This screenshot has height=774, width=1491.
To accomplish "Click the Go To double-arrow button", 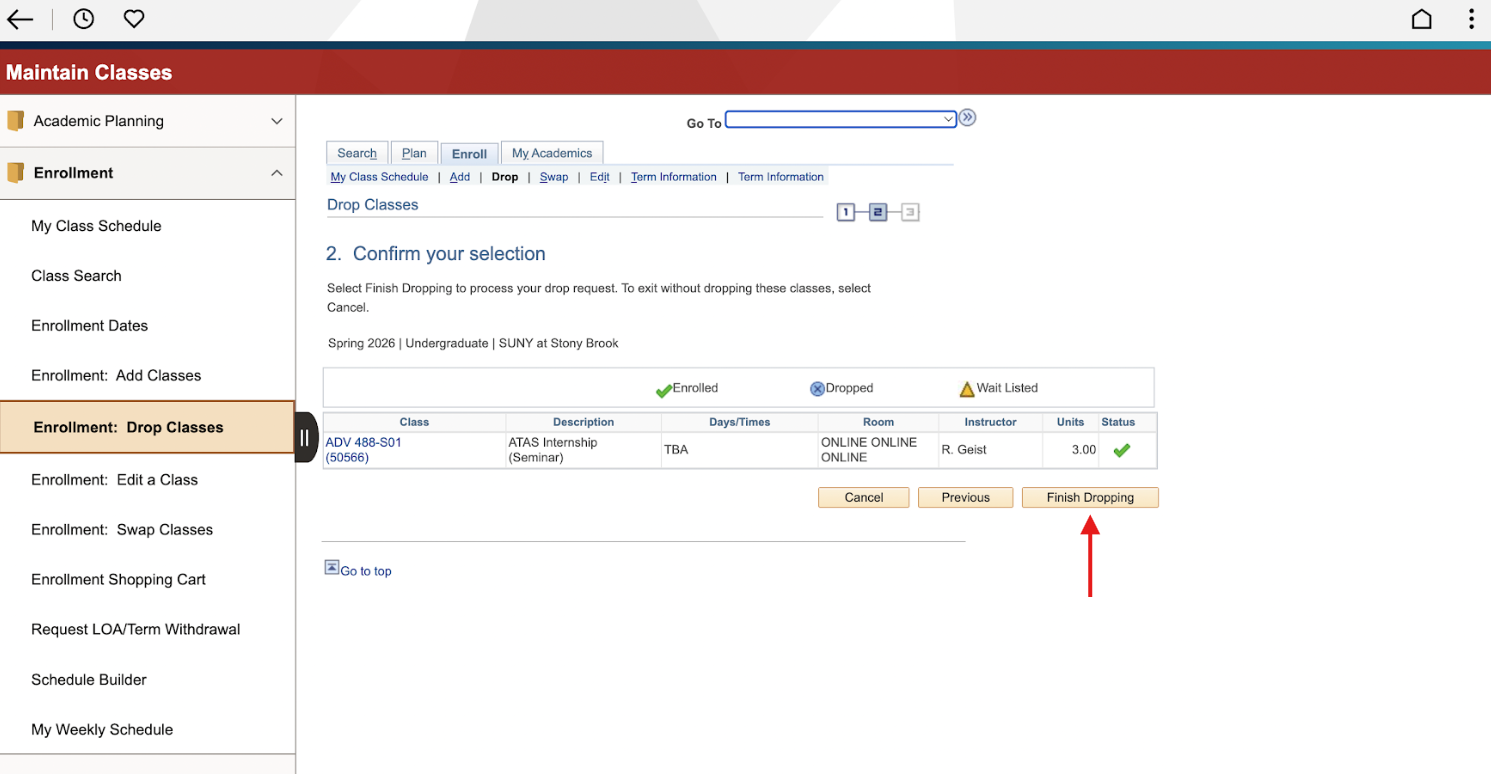I will (x=967, y=118).
